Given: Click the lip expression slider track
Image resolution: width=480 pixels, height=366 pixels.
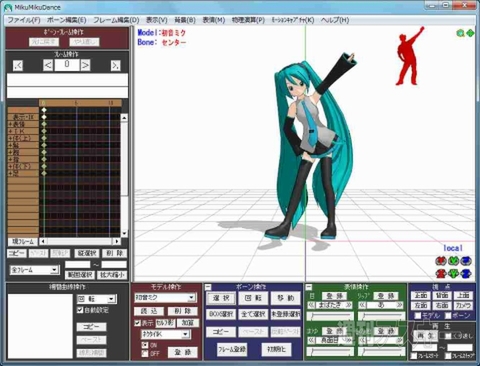Looking at the screenshot, I should click(x=381, y=316).
